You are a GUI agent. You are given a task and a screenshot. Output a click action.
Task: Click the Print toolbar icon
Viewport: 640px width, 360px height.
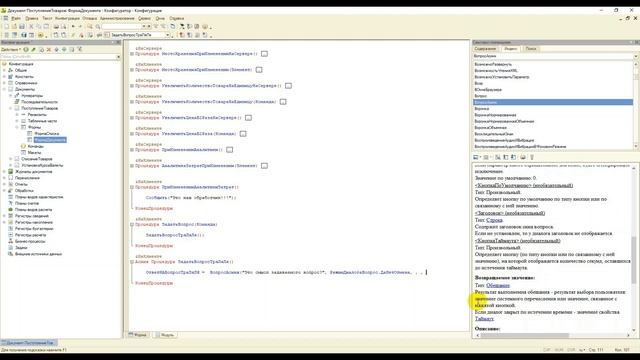[x=56, y=27]
